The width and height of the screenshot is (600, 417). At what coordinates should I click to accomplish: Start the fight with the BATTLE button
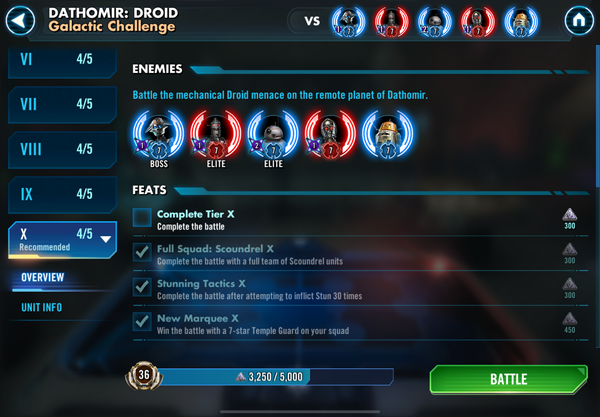(509, 379)
